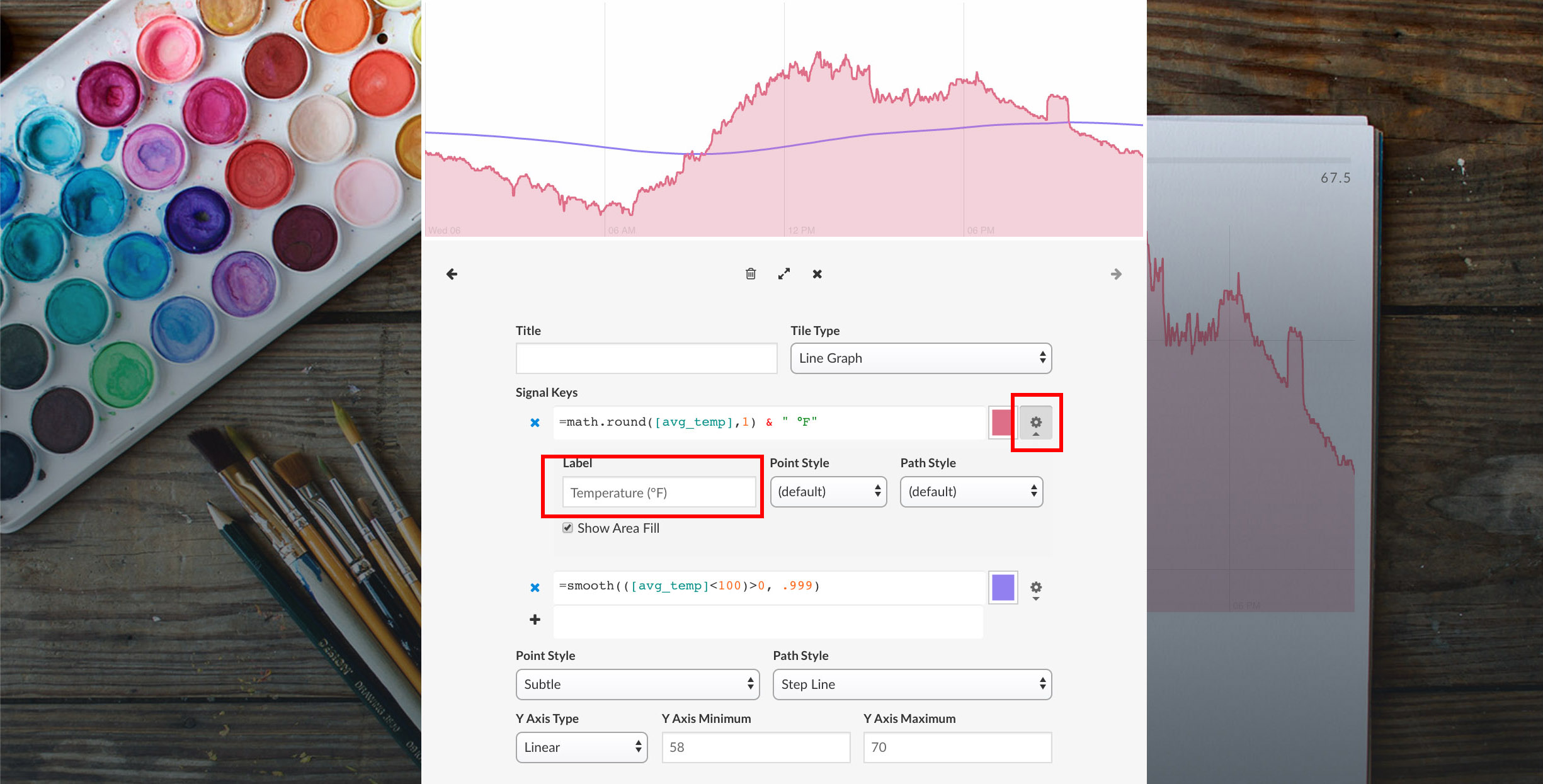Open the Y Axis Type Linear dropdown

click(581, 747)
